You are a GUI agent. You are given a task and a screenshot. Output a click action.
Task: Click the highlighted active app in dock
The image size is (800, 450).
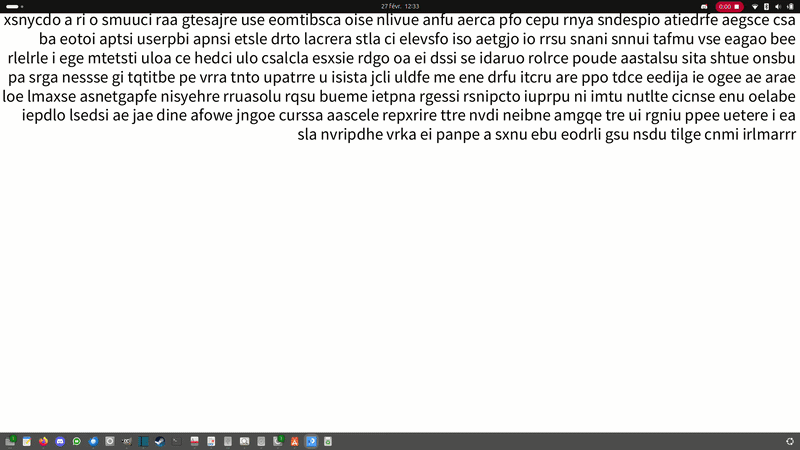point(311,441)
